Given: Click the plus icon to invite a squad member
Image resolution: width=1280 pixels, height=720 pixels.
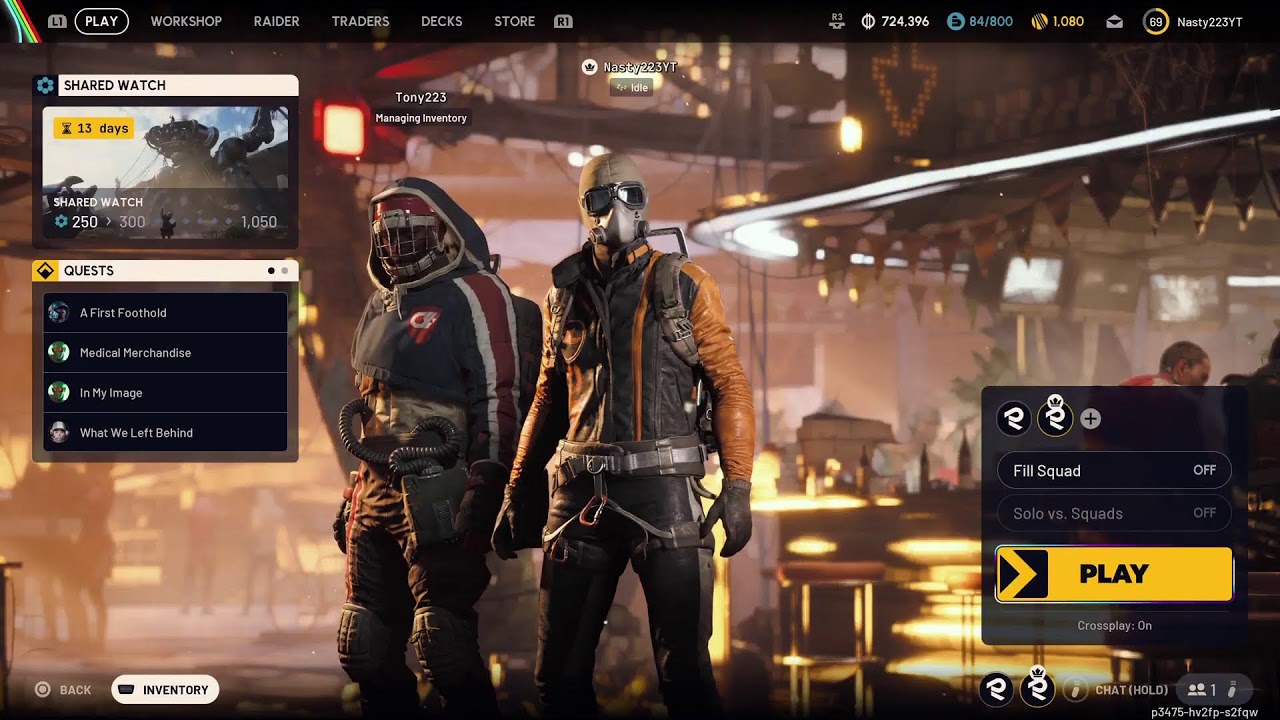Looking at the screenshot, I should [x=1090, y=419].
